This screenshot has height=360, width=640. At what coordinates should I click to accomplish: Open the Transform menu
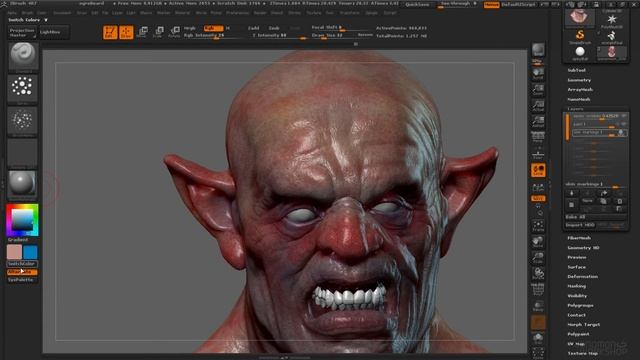pos(350,13)
